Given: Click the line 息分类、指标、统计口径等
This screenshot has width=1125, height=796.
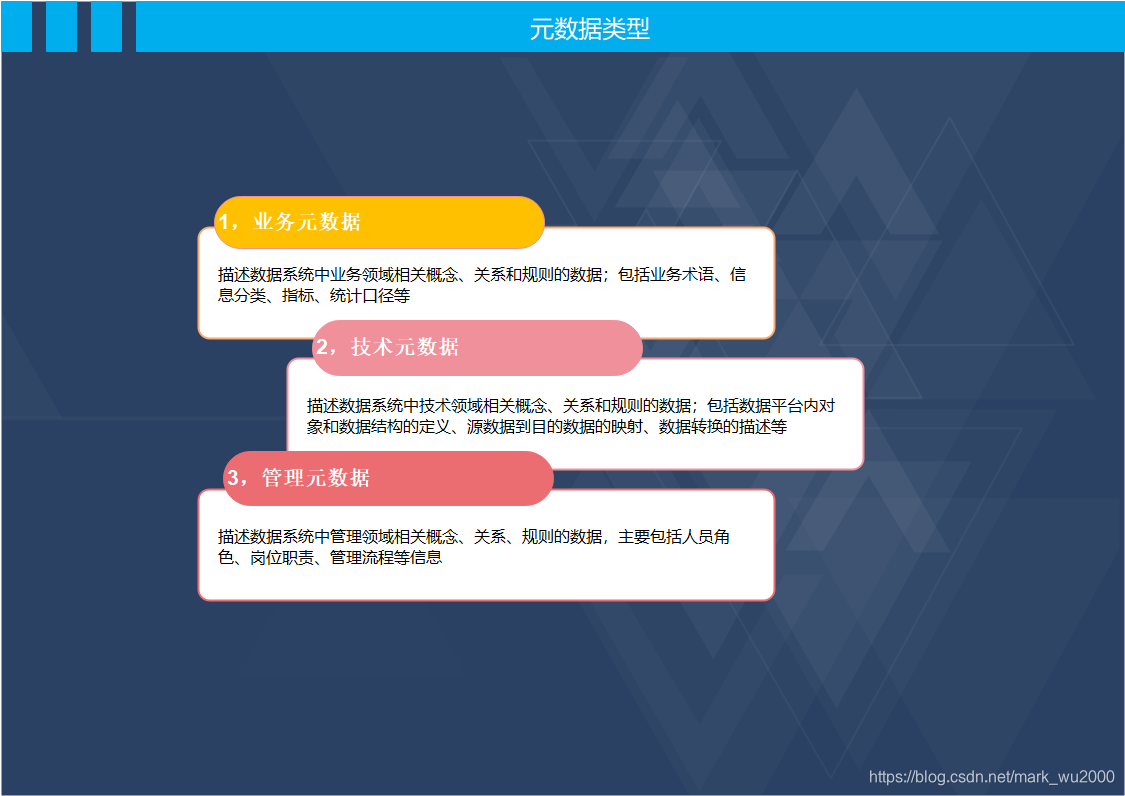Looking at the screenshot, I should [314, 296].
